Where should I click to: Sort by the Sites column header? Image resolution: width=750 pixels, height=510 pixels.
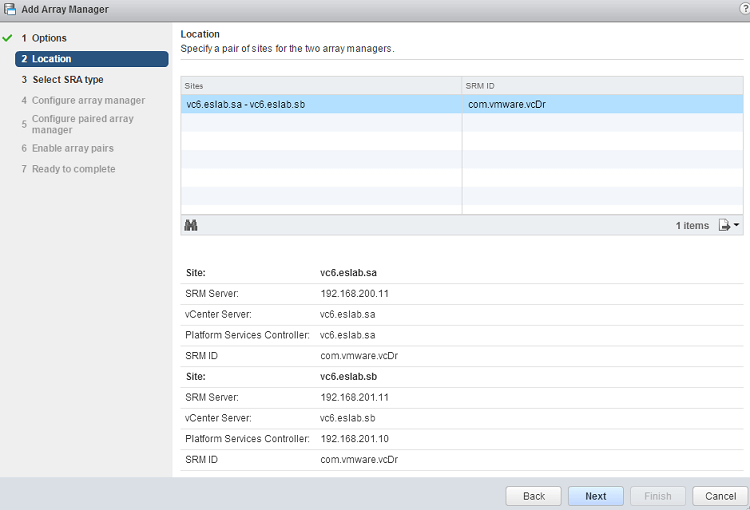pos(320,86)
